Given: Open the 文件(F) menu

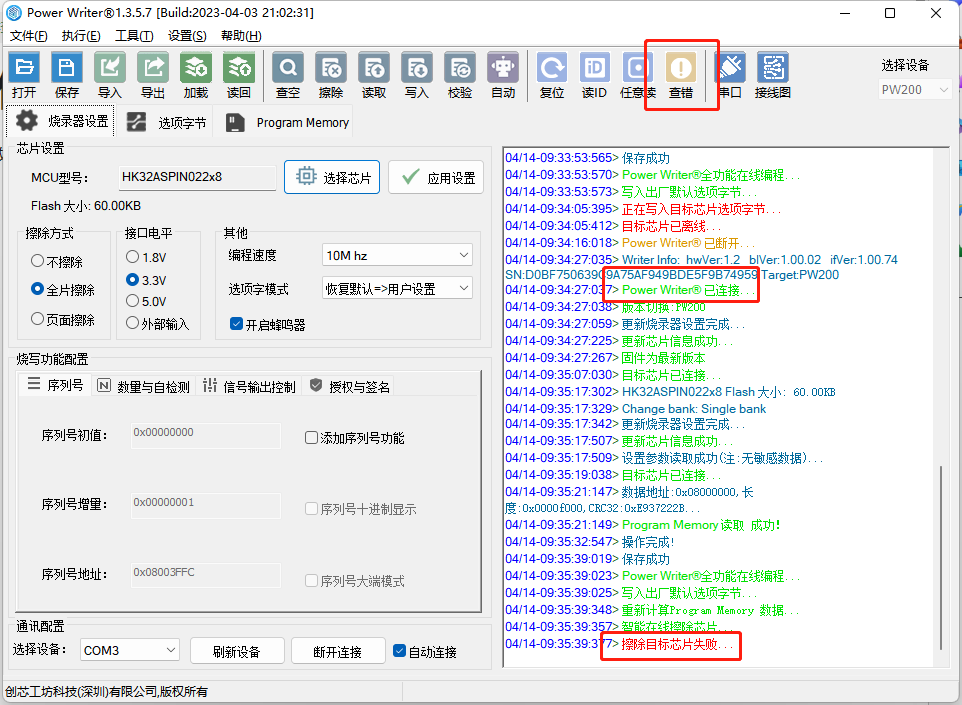Looking at the screenshot, I should 28,36.
